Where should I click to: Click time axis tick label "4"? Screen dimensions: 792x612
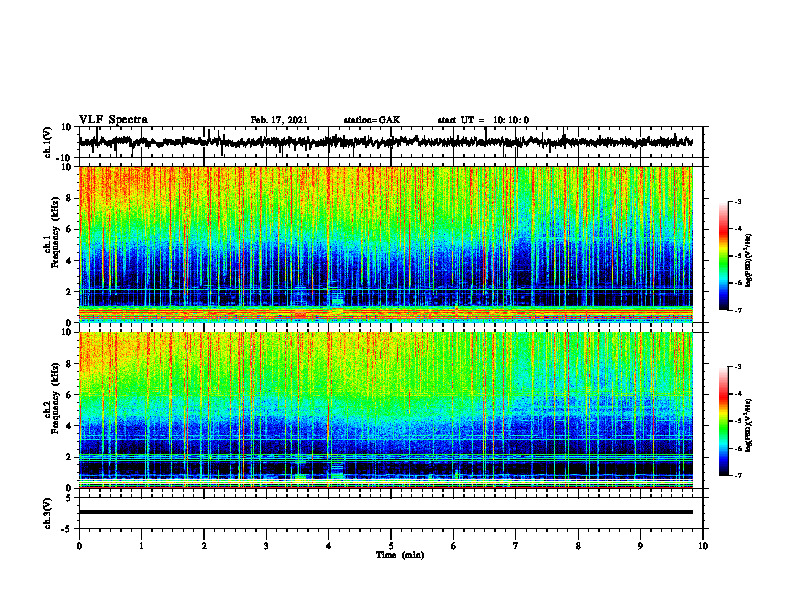click(329, 546)
